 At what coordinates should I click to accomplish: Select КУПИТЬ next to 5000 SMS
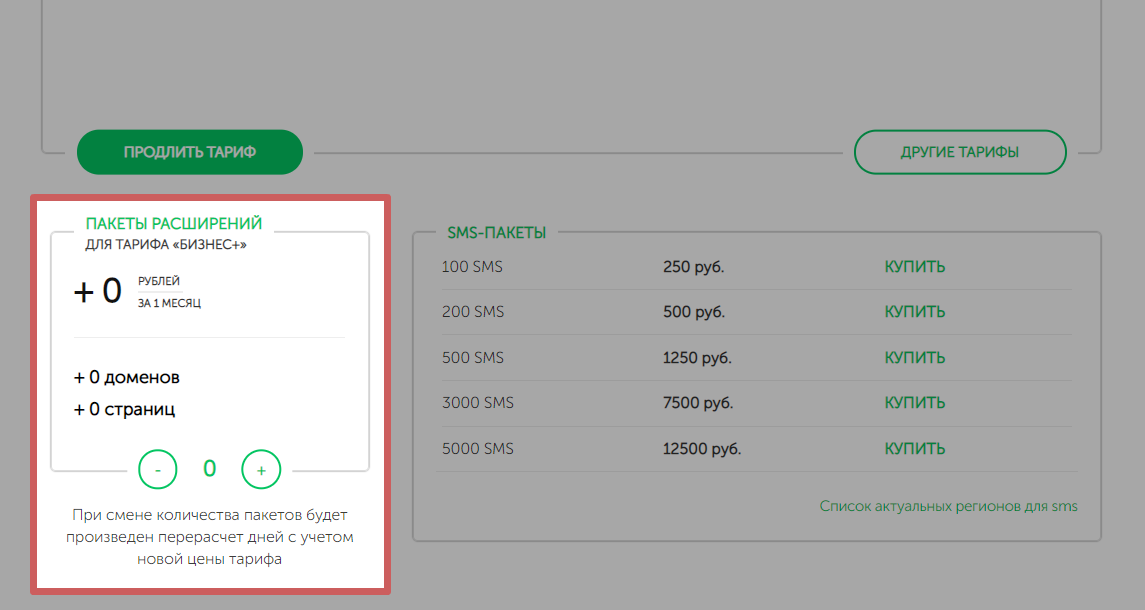(x=914, y=449)
